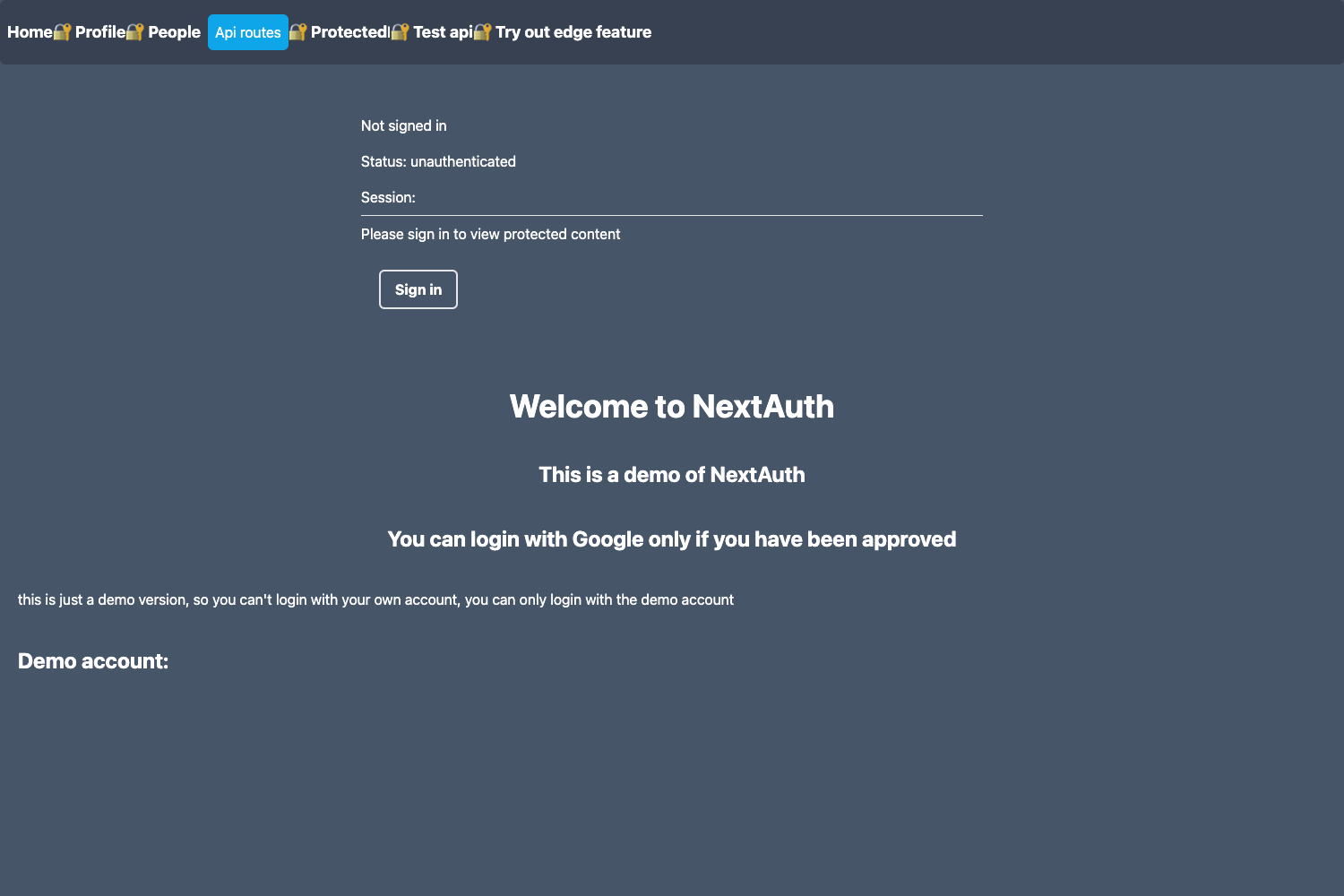Click the lock icon beside Protected

(x=299, y=31)
